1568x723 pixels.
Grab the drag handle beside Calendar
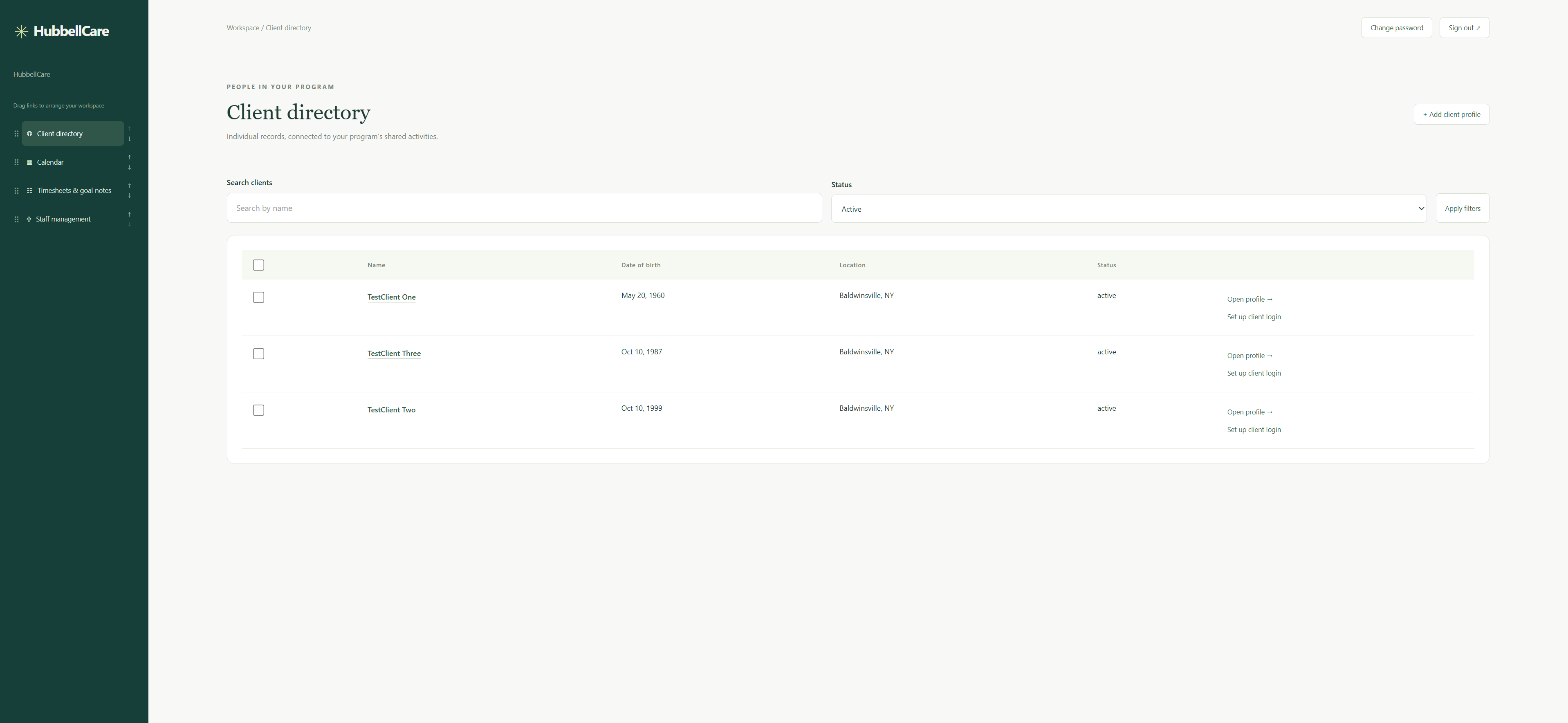(x=16, y=163)
